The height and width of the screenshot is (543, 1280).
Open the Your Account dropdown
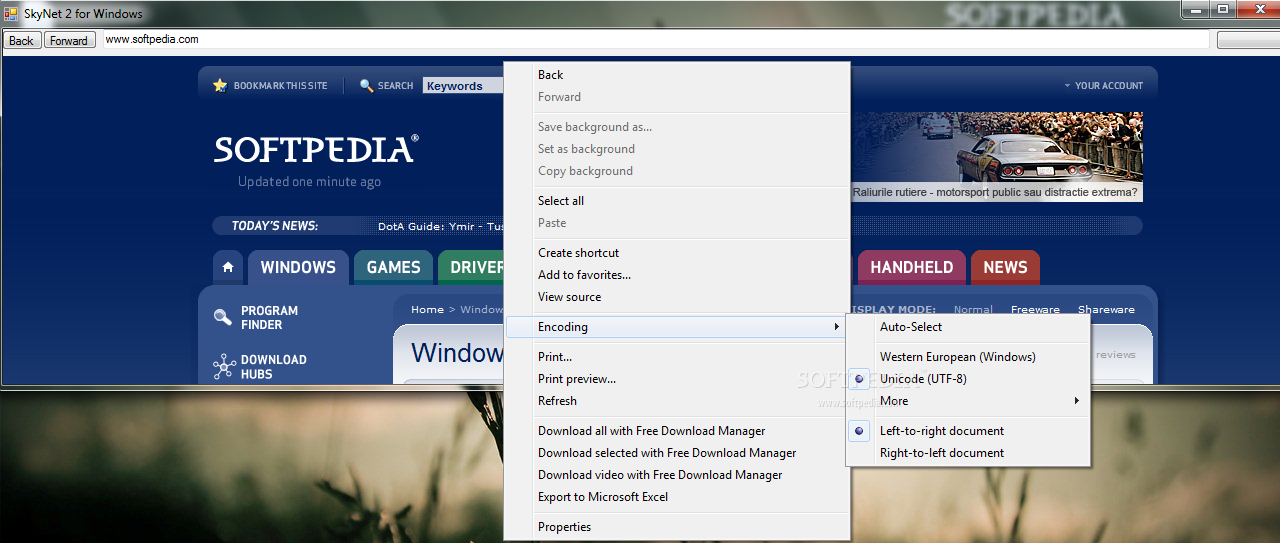click(x=1103, y=86)
